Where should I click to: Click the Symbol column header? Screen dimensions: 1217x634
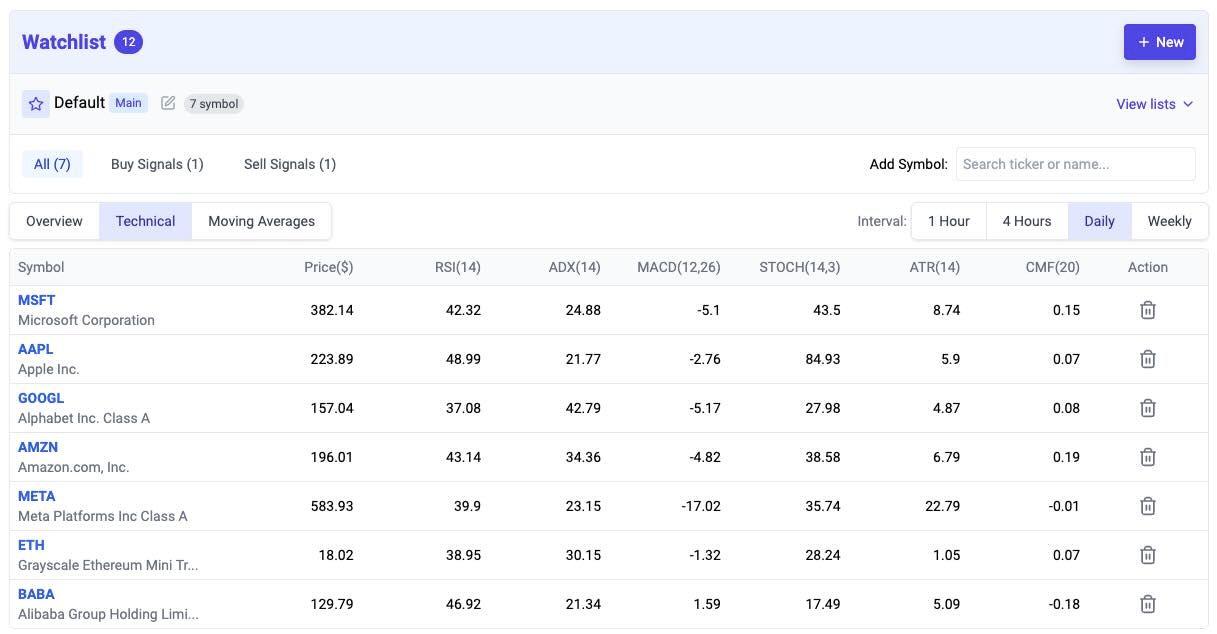pos(41,267)
